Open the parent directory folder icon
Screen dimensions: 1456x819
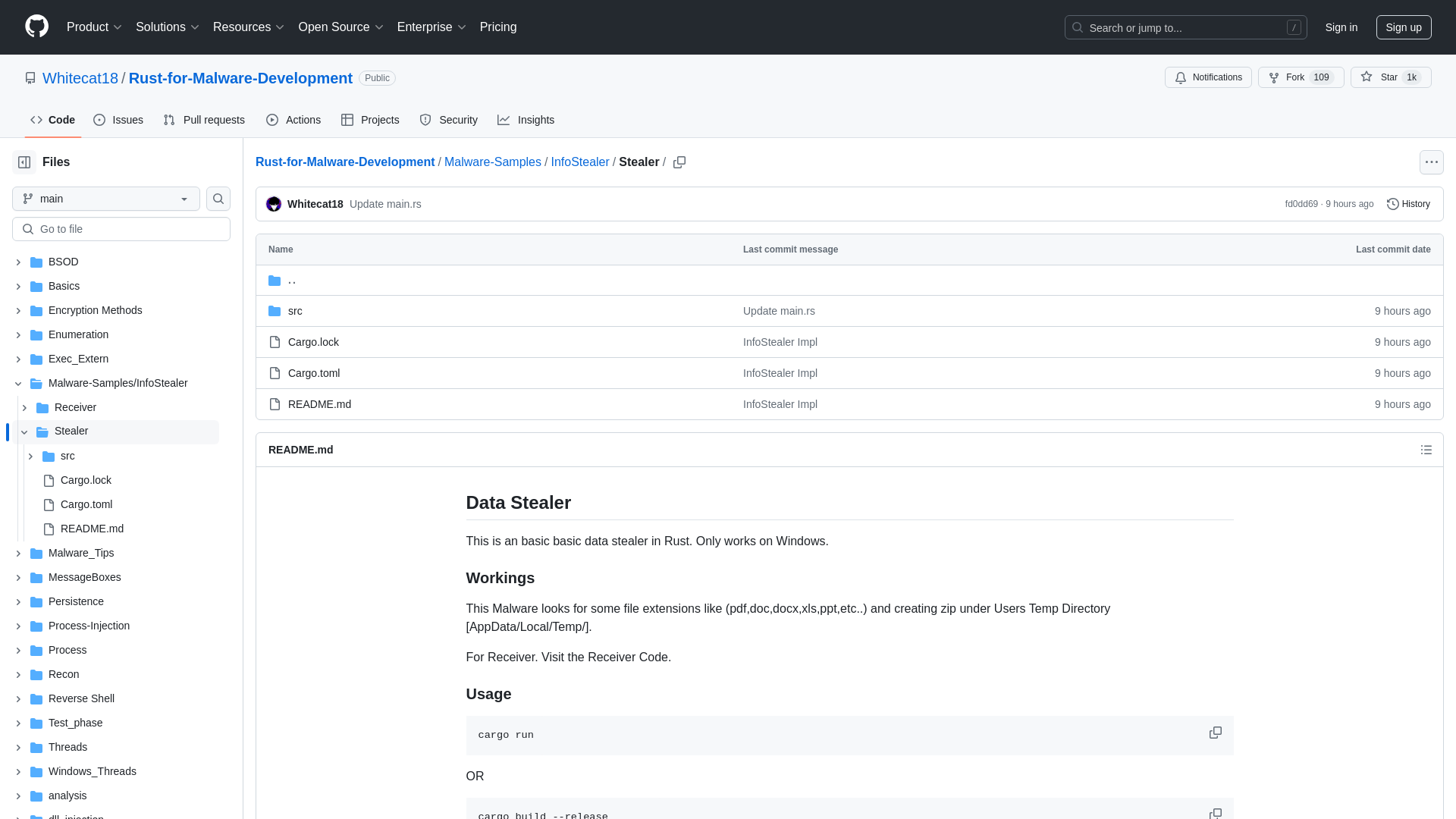point(275,281)
